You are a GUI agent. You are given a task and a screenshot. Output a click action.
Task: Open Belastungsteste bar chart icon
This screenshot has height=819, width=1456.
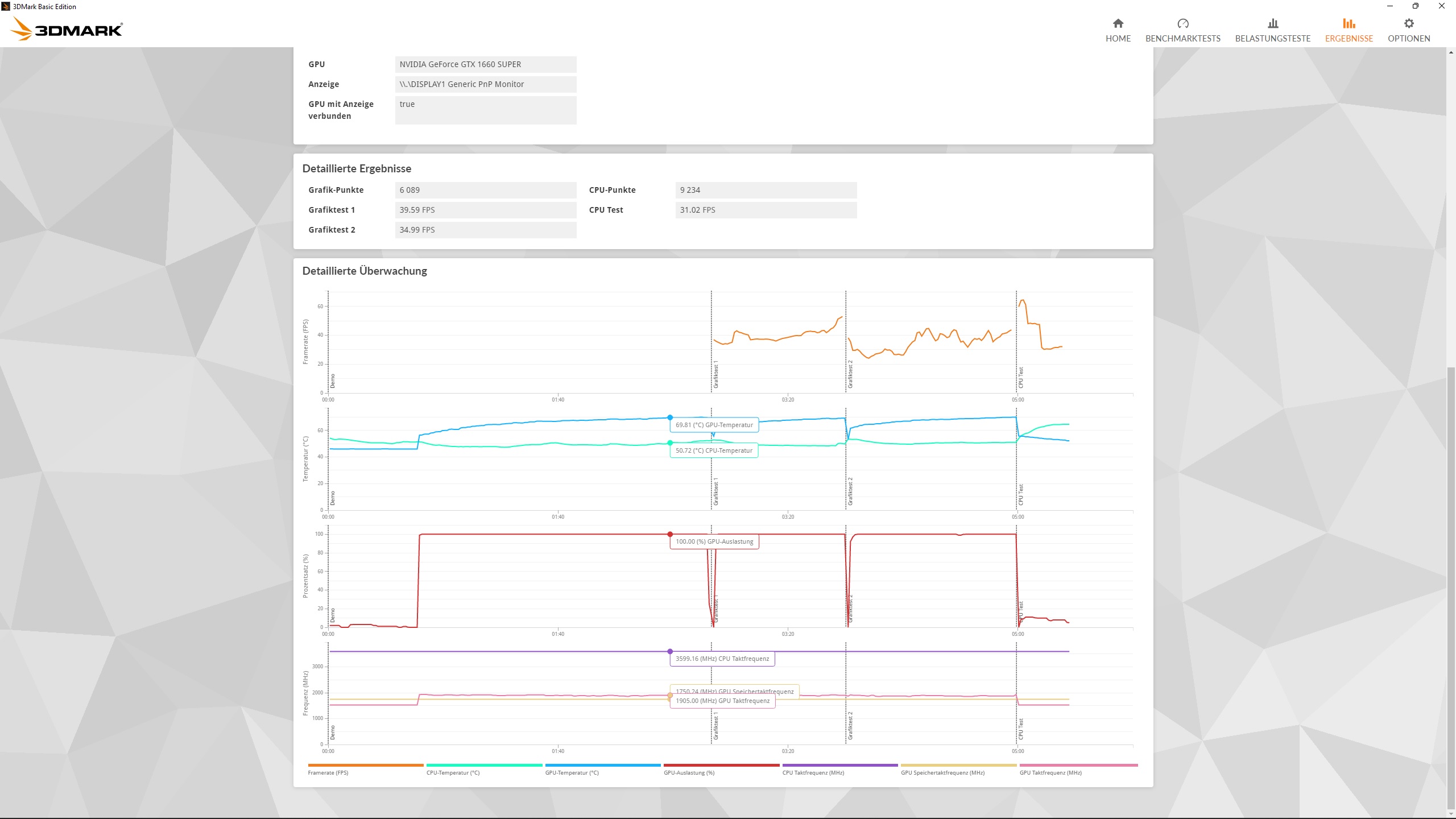click(1272, 23)
